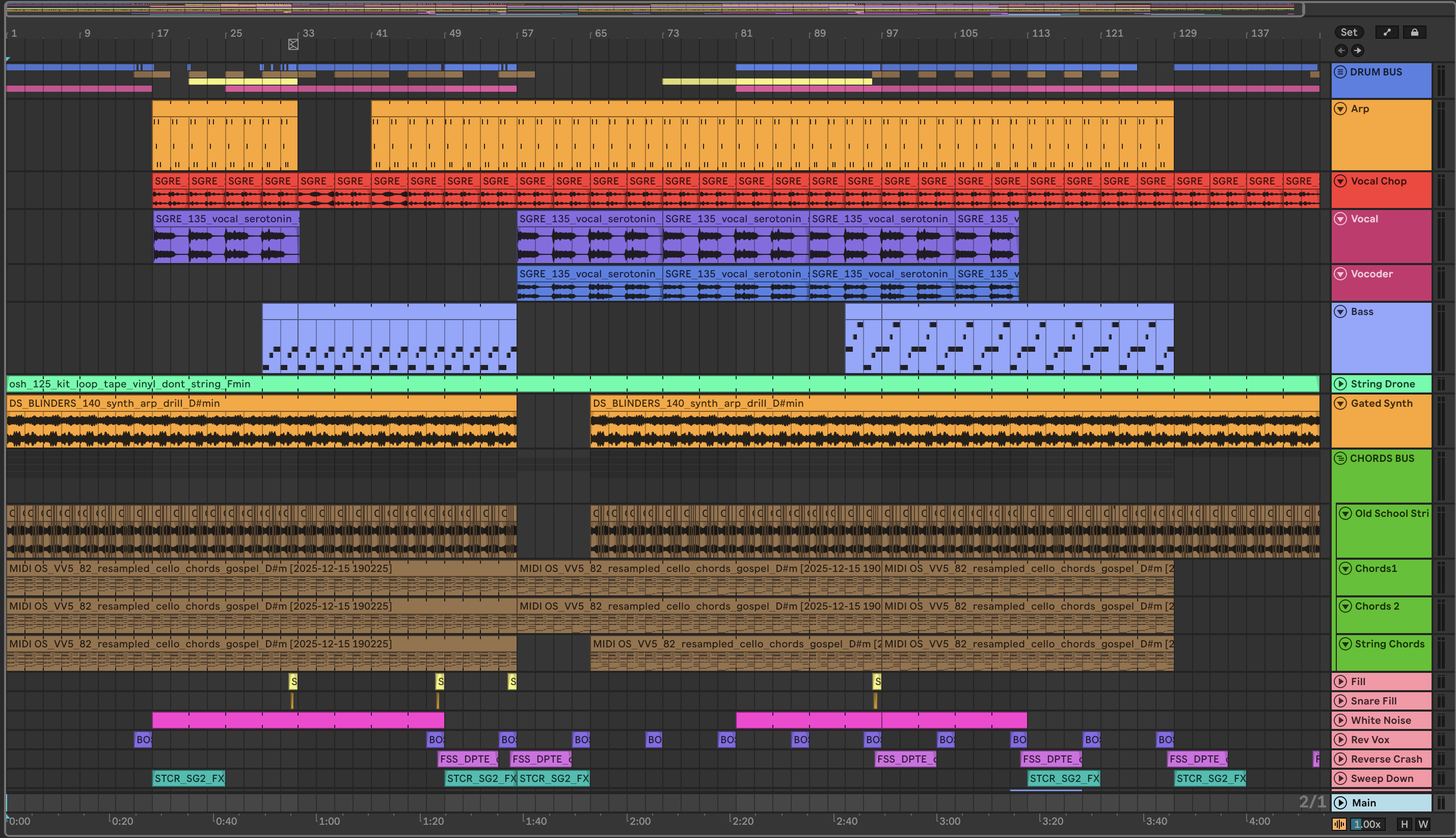This screenshot has width=1456, height=838.
Task: Select the first DS_BLINDERS_140_synth_arp_drill clip
Action: (x=259, y=404)
